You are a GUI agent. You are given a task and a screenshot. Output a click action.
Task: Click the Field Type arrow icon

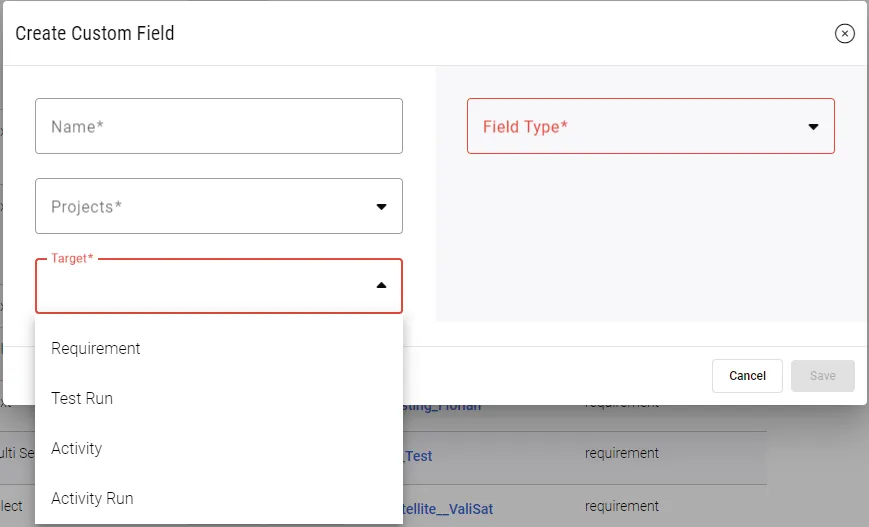pos(813,127)
